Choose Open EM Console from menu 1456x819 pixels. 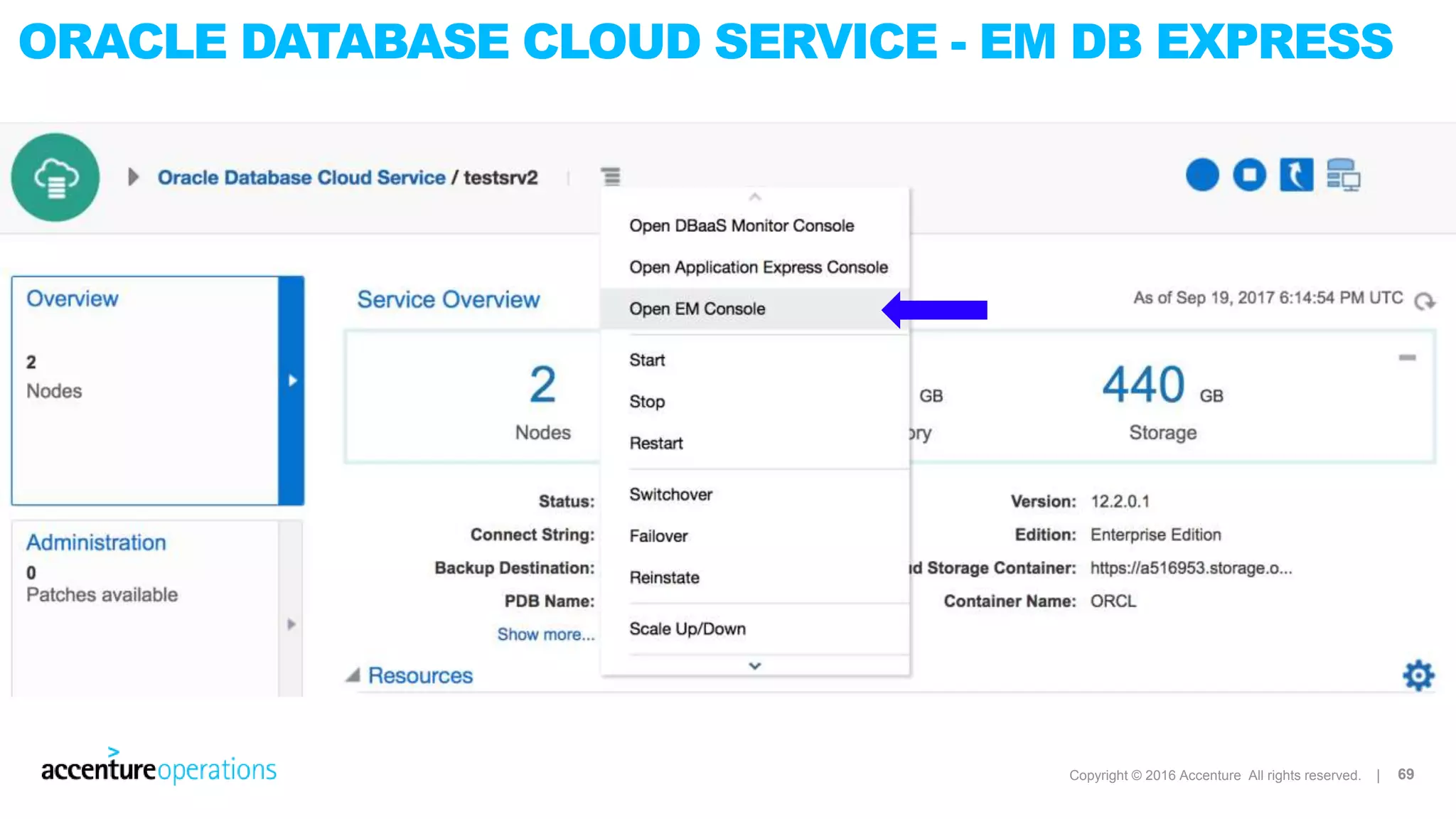(x=754, y=309)
